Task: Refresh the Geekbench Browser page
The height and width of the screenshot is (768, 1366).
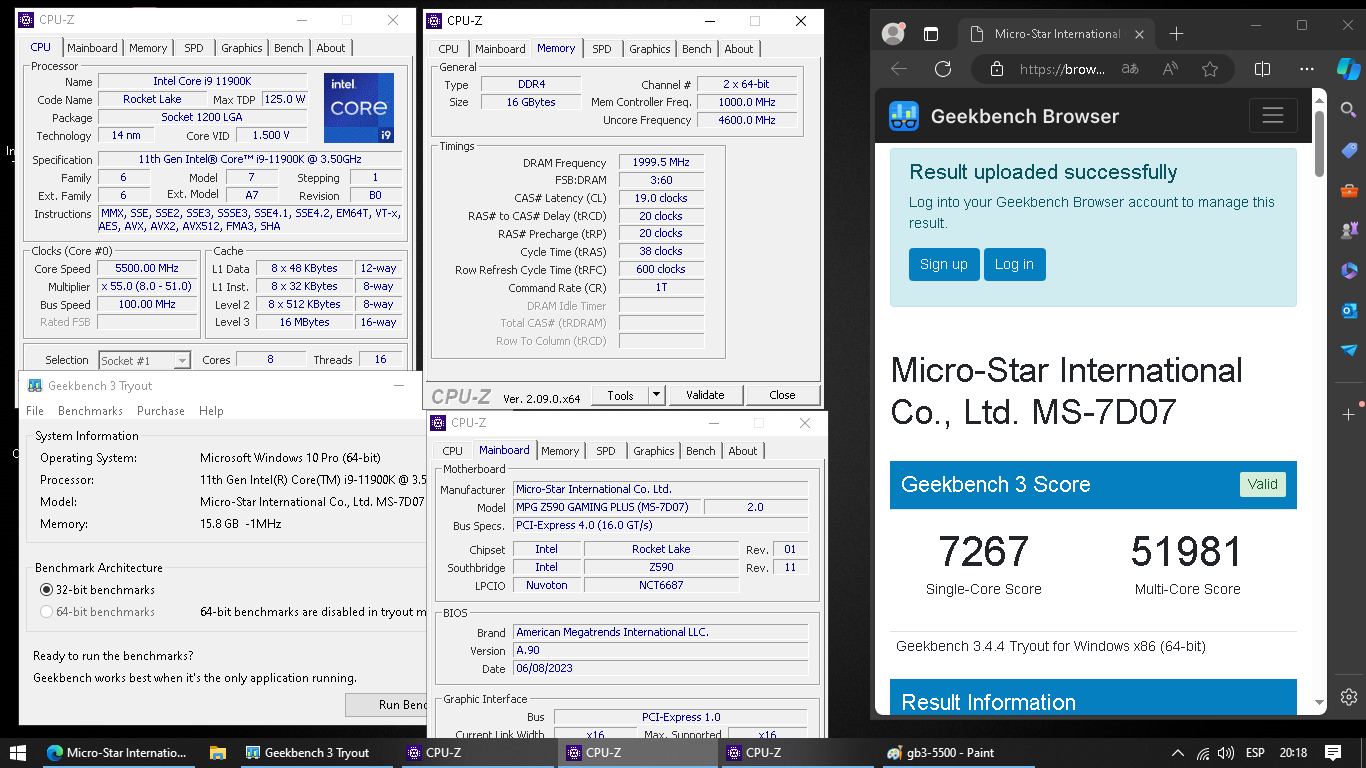Action: 942,69
